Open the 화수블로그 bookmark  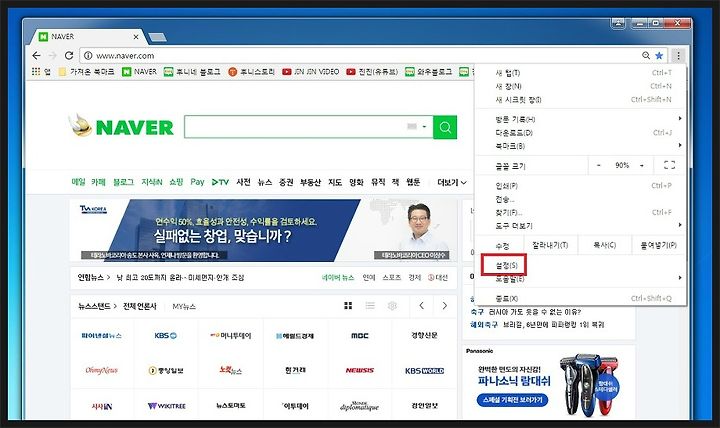point(428,72)
